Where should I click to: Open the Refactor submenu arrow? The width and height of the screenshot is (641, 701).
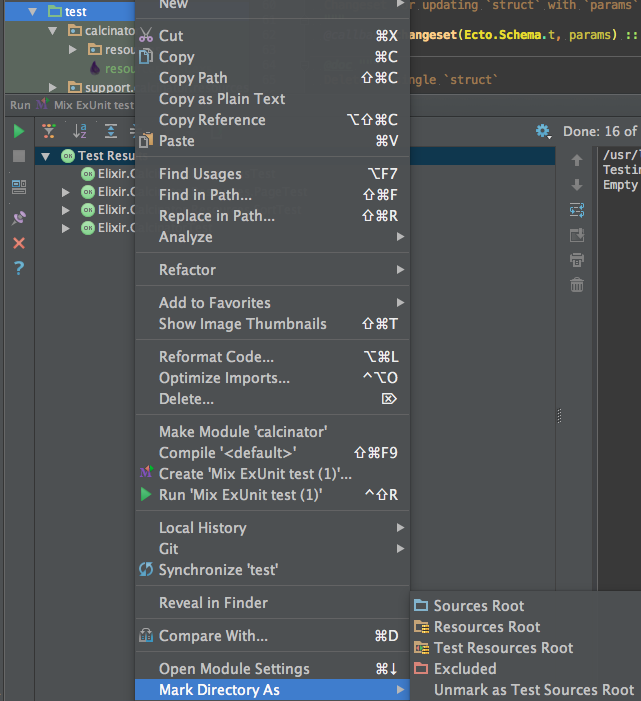click(x=400, y=270)
